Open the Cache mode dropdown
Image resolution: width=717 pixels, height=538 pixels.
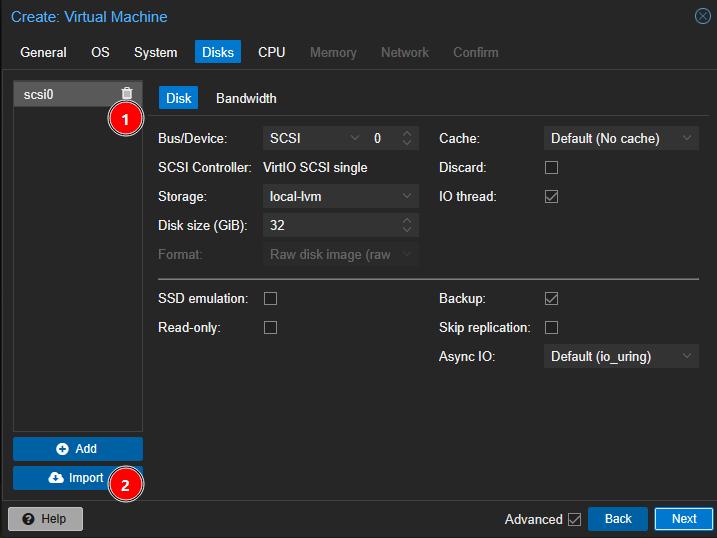pyautogui.click(x=620, y=138)
